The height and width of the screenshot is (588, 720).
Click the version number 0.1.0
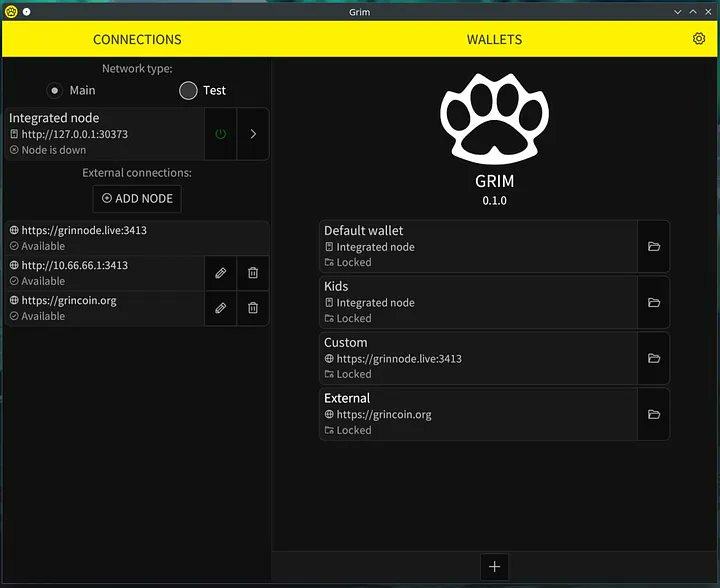click(x=495, y=201)
